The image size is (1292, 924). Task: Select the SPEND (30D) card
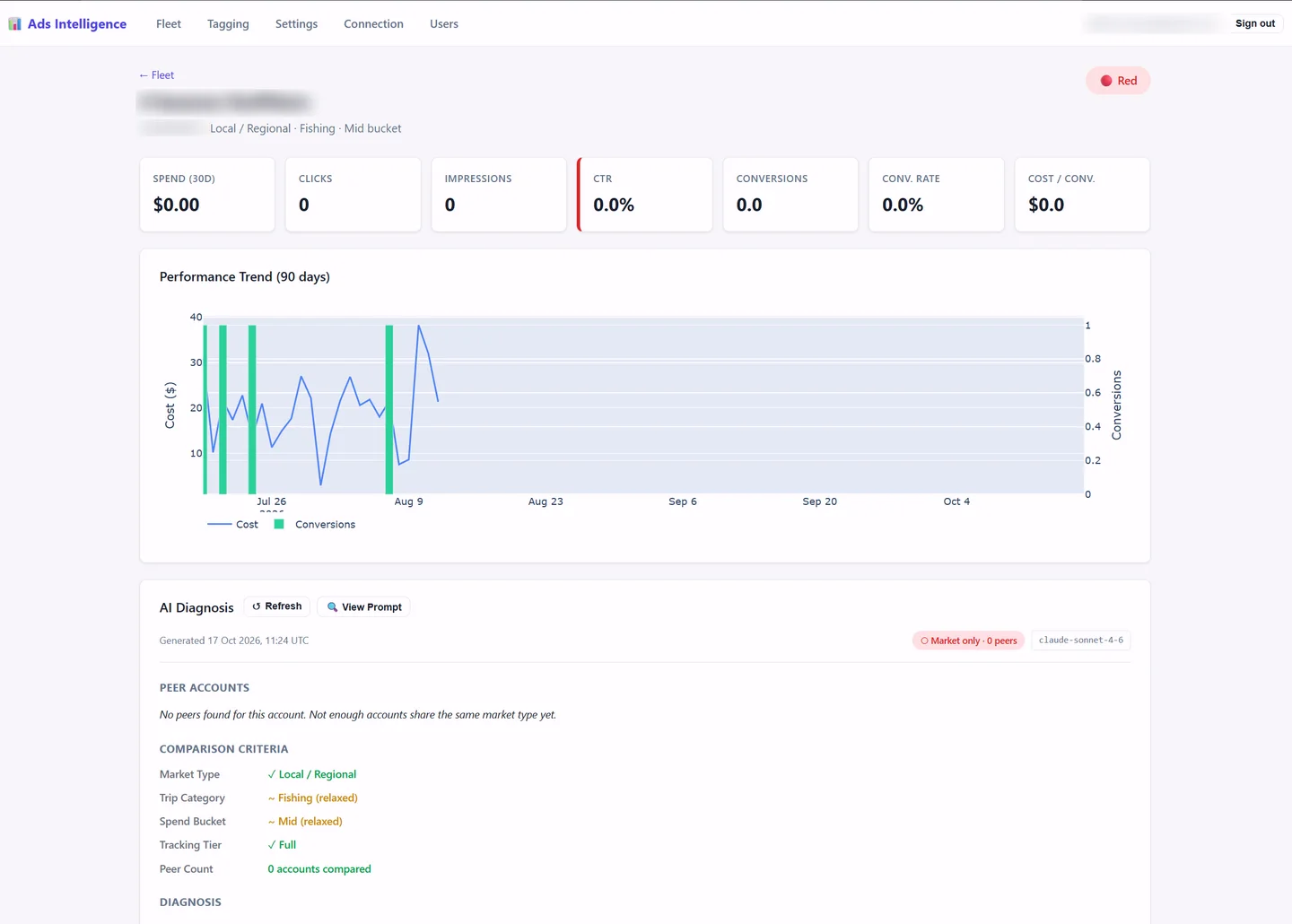[207, 195]
